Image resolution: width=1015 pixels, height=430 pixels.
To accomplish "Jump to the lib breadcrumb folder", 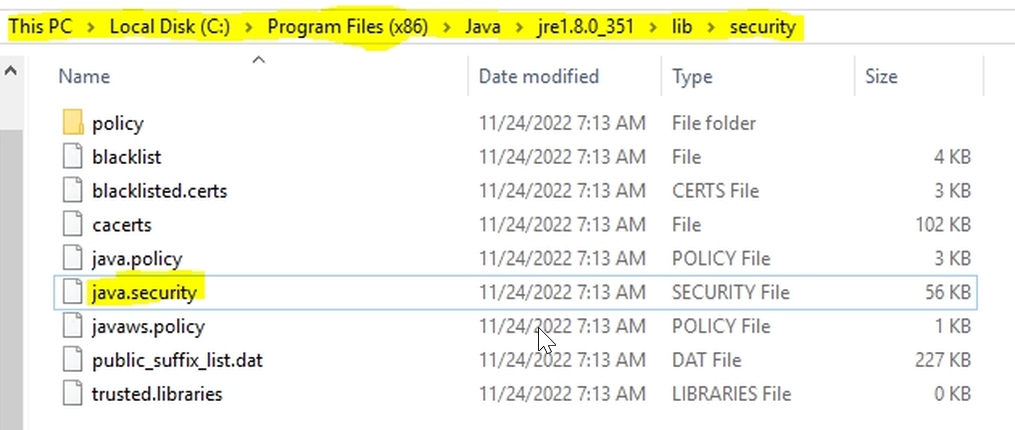I will (680, 27).
